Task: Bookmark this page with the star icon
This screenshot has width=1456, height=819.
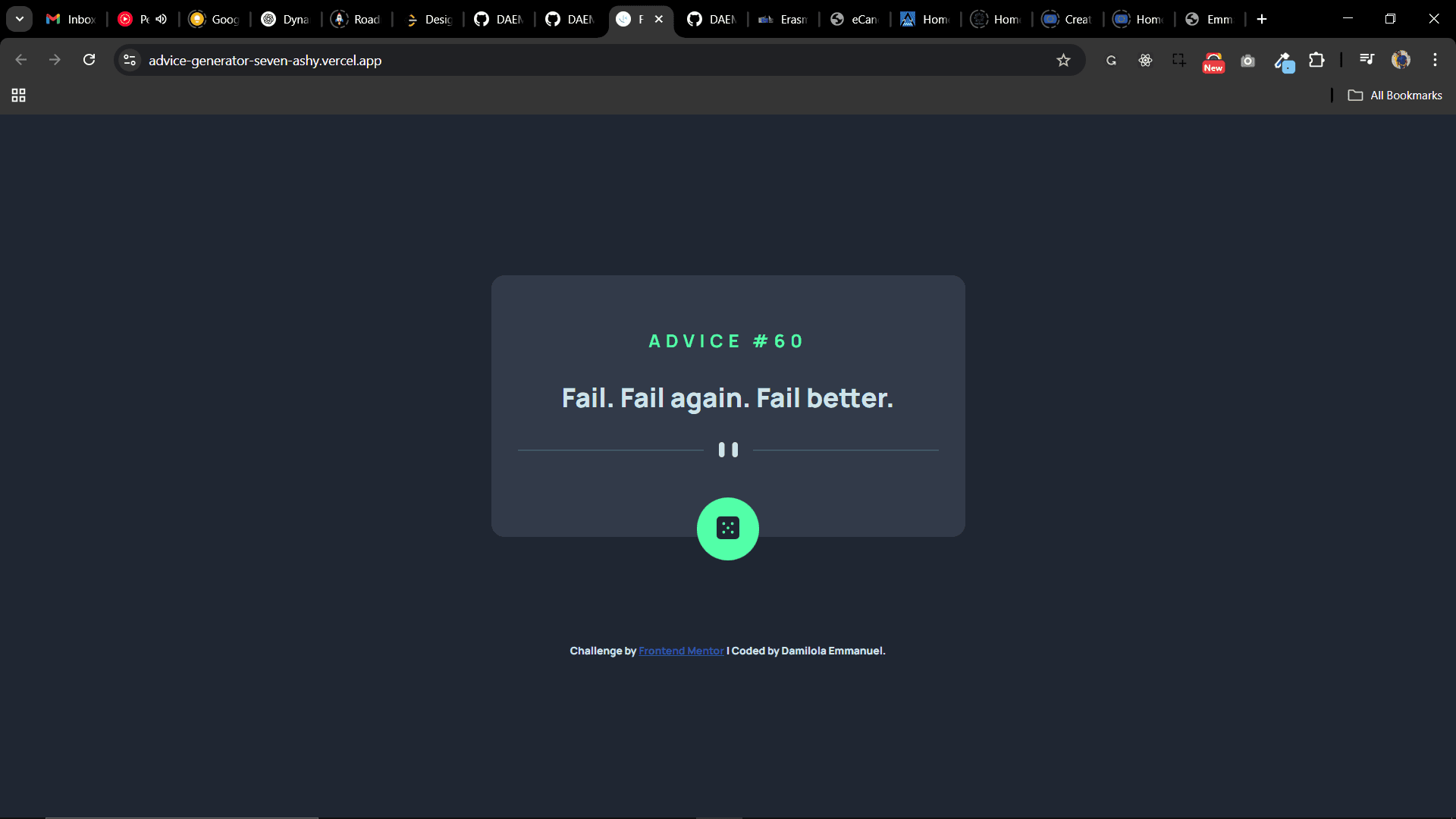Action: pyautogui.click(x=1063, y=61)
